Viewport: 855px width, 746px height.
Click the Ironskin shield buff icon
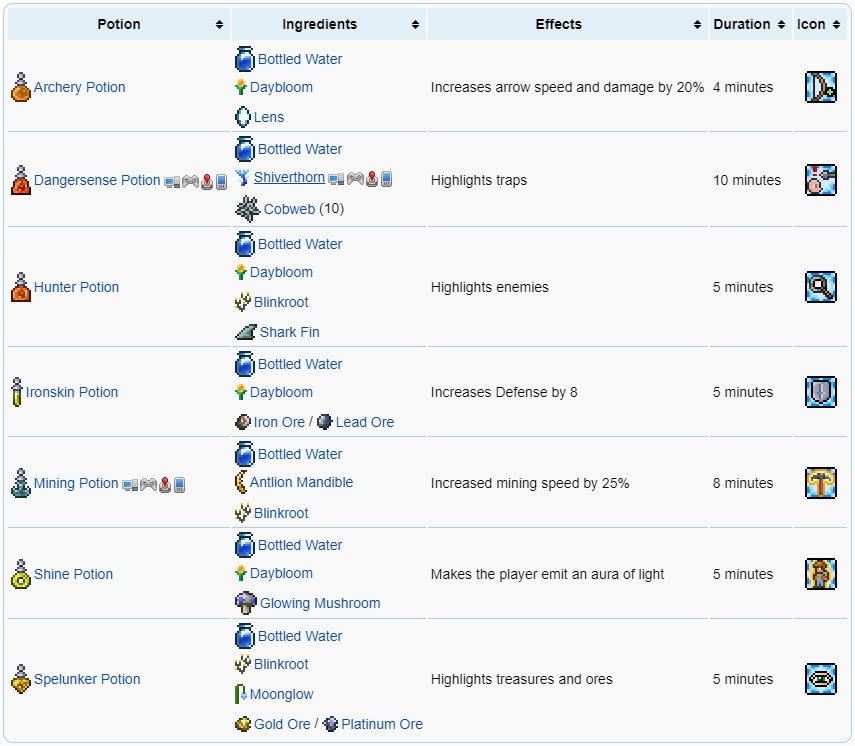820,392
